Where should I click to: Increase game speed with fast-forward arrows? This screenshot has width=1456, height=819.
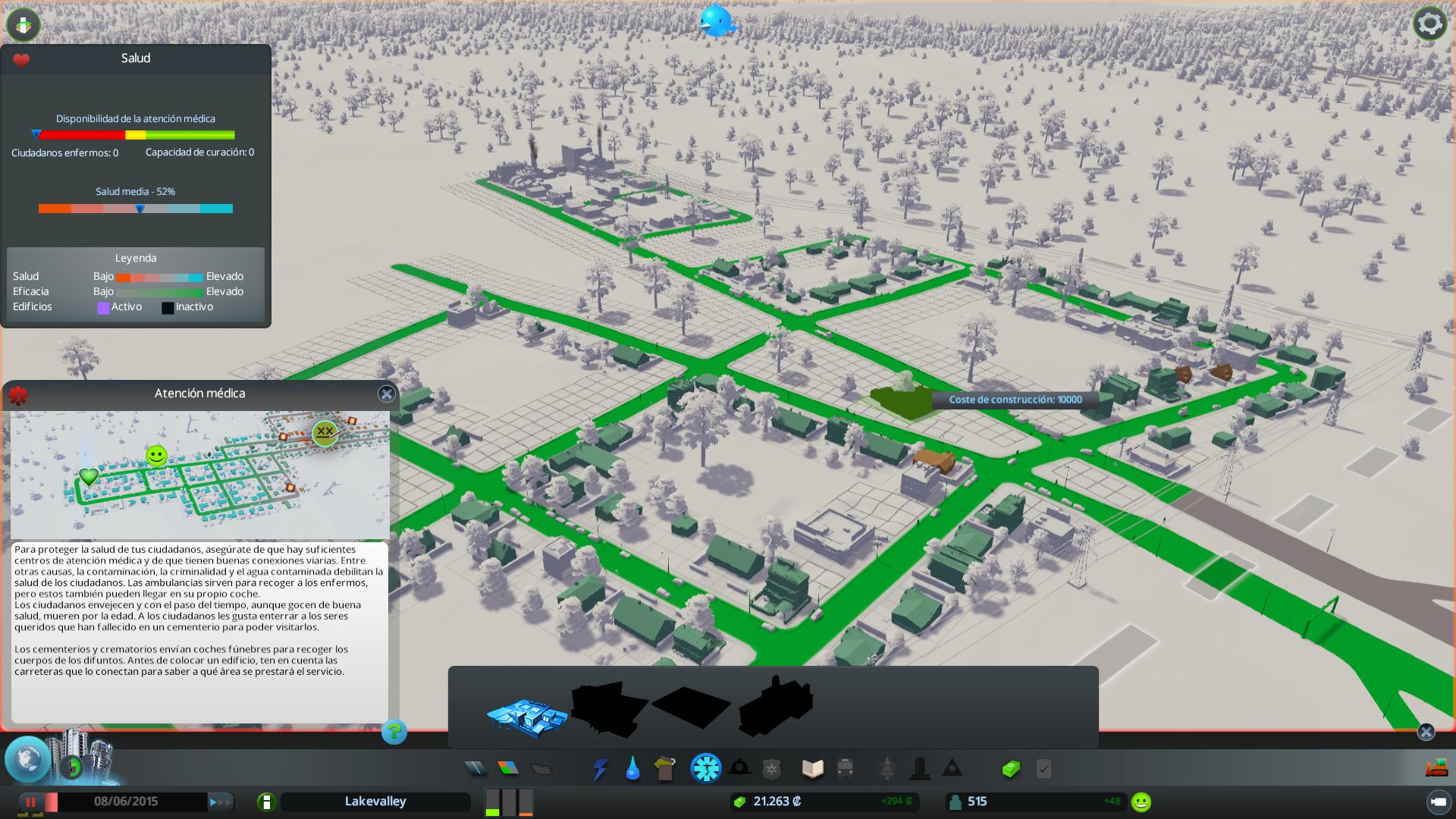click(x=220, y=801)
